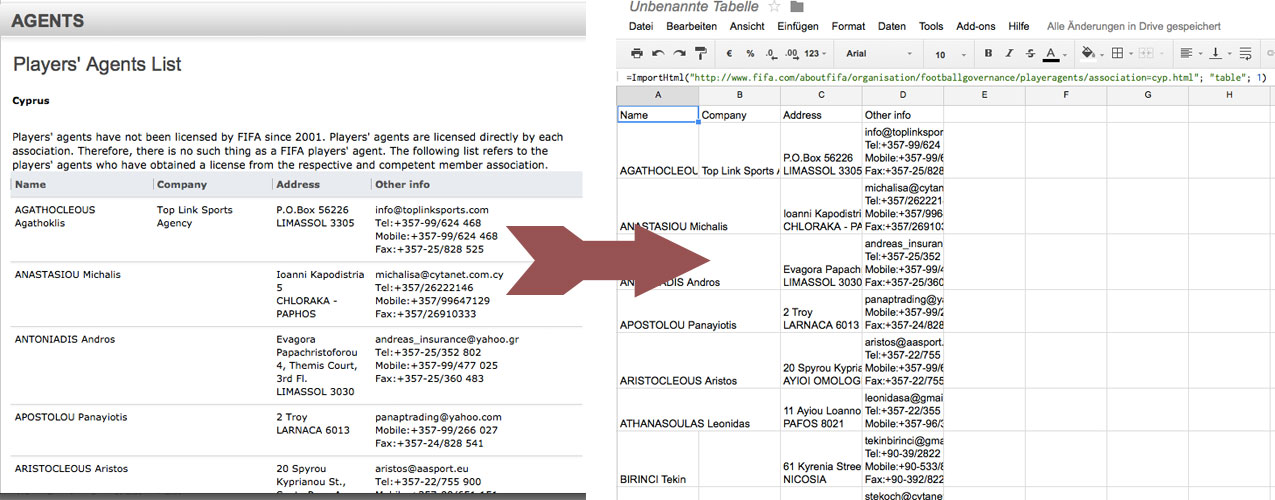Select spreadsheet cell 'BIRINCI Tekin'

point(658,459)
